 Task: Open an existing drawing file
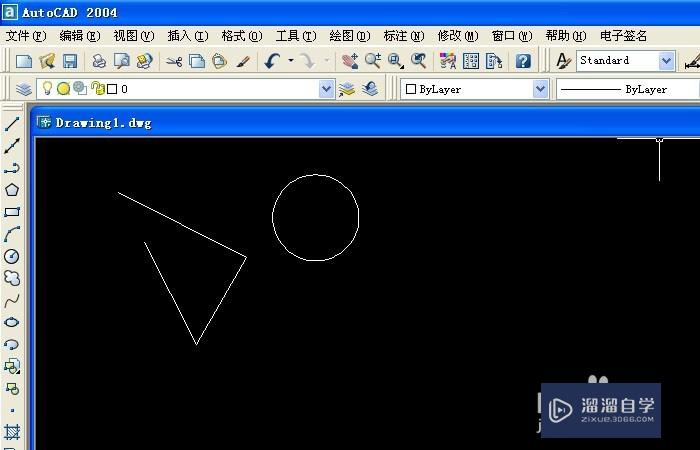coord(47,61)
